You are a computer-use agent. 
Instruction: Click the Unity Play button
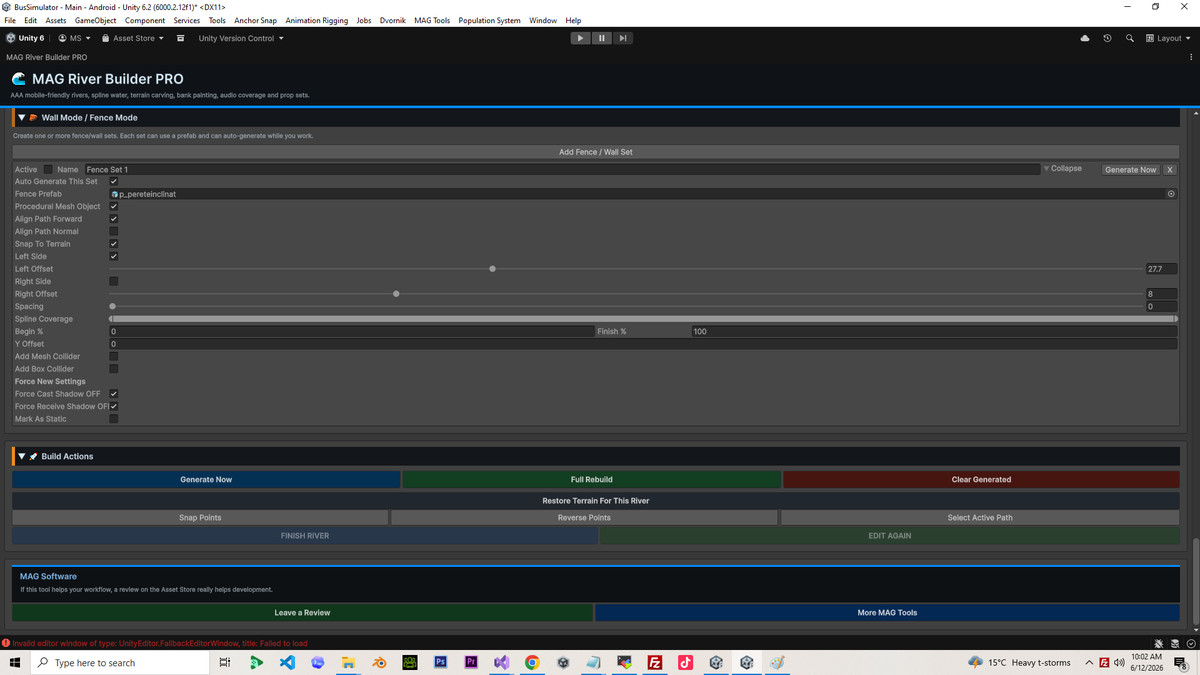[x=580, y=38]
